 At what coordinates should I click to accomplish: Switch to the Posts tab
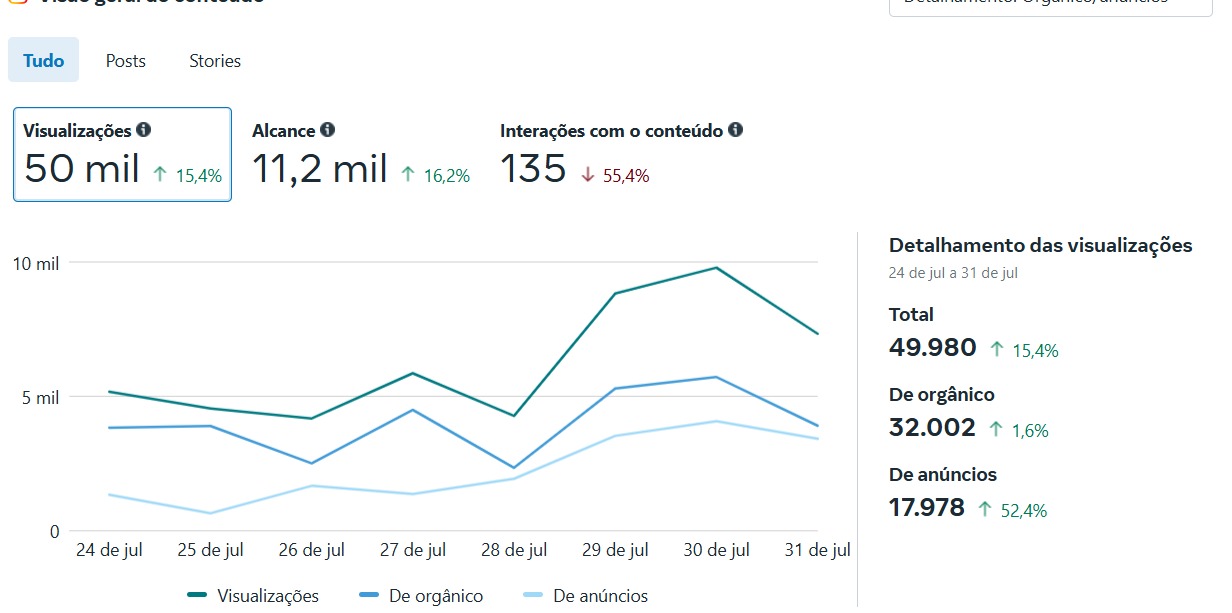pyautogui.click(x=126, y=61)
